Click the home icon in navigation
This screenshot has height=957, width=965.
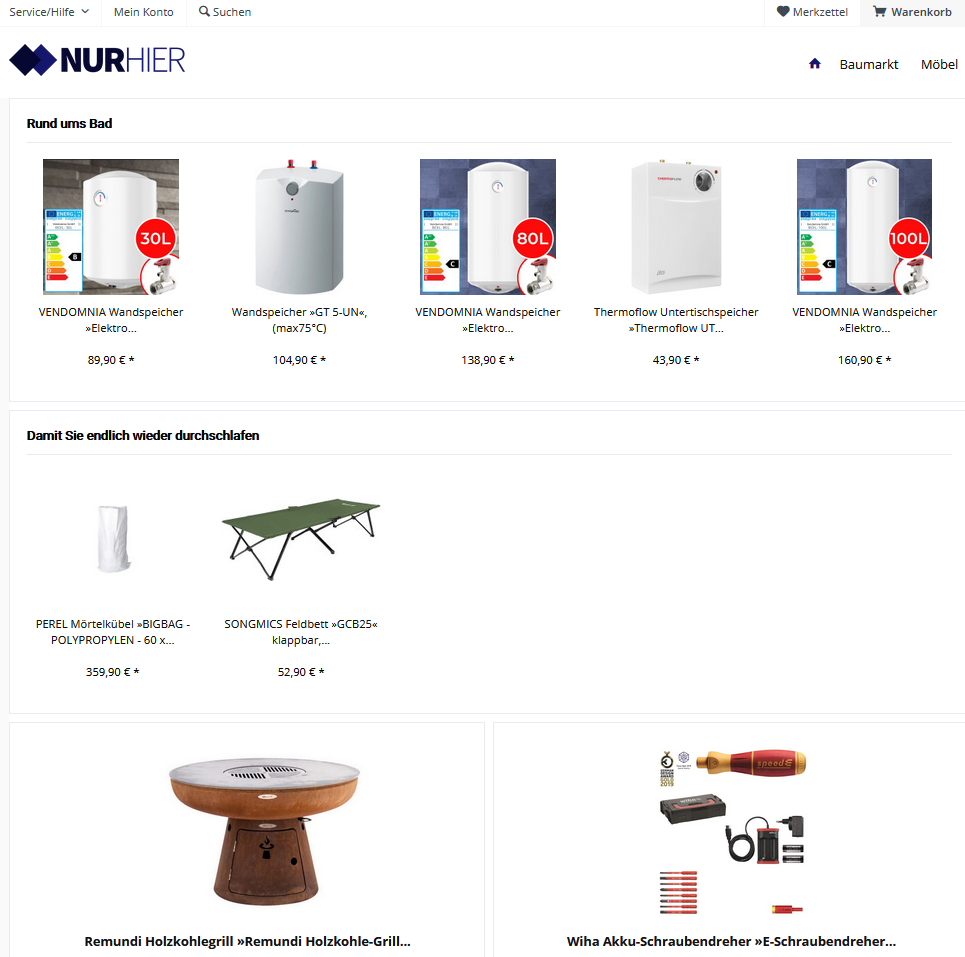[x=814, y=63]
